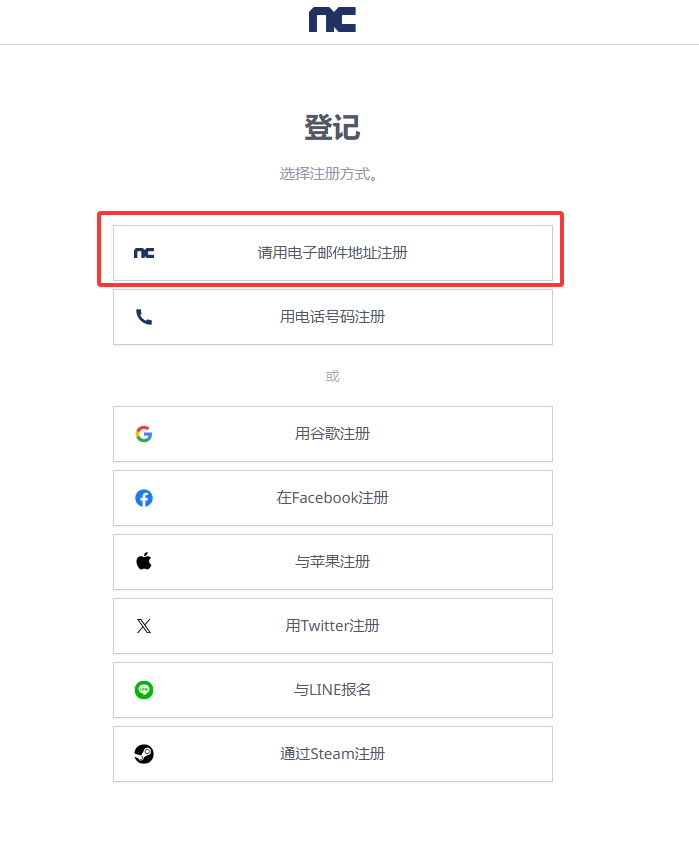Pick the 用Twitter注册 option
Screen dimensions: 699x846
click(333, 626)
